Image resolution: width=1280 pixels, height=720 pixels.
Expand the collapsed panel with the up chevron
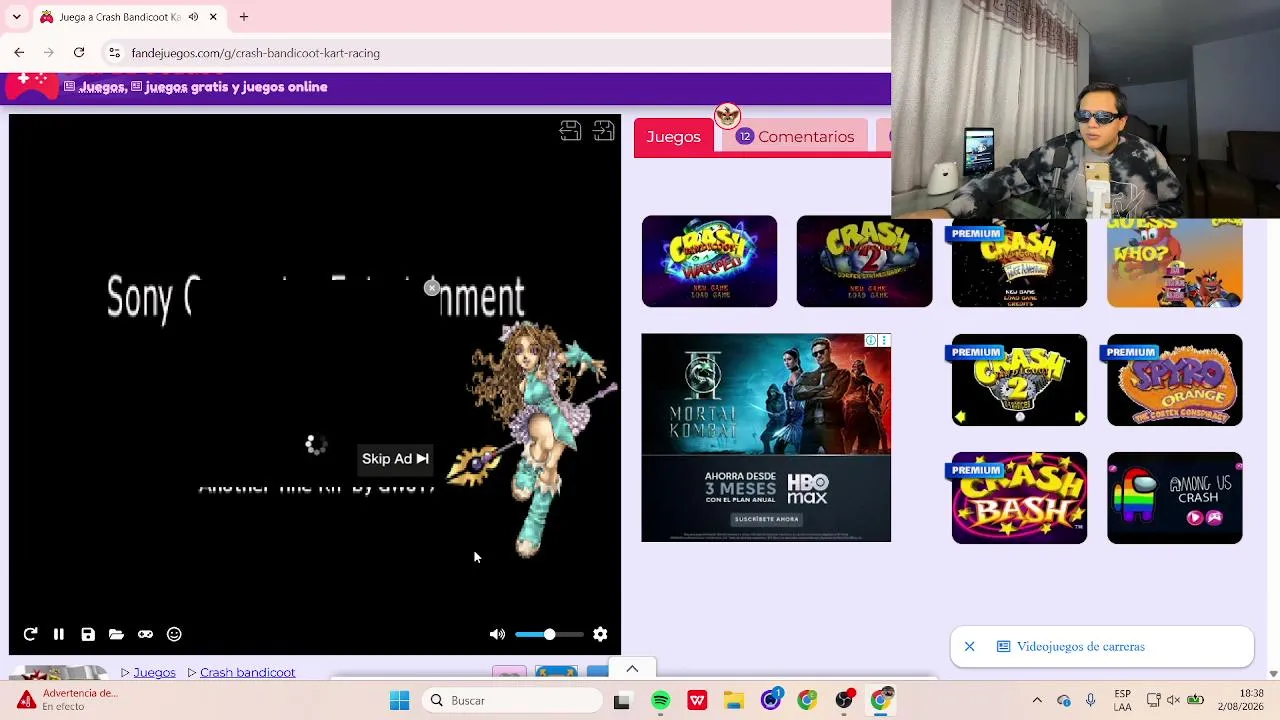coord(632,669)
